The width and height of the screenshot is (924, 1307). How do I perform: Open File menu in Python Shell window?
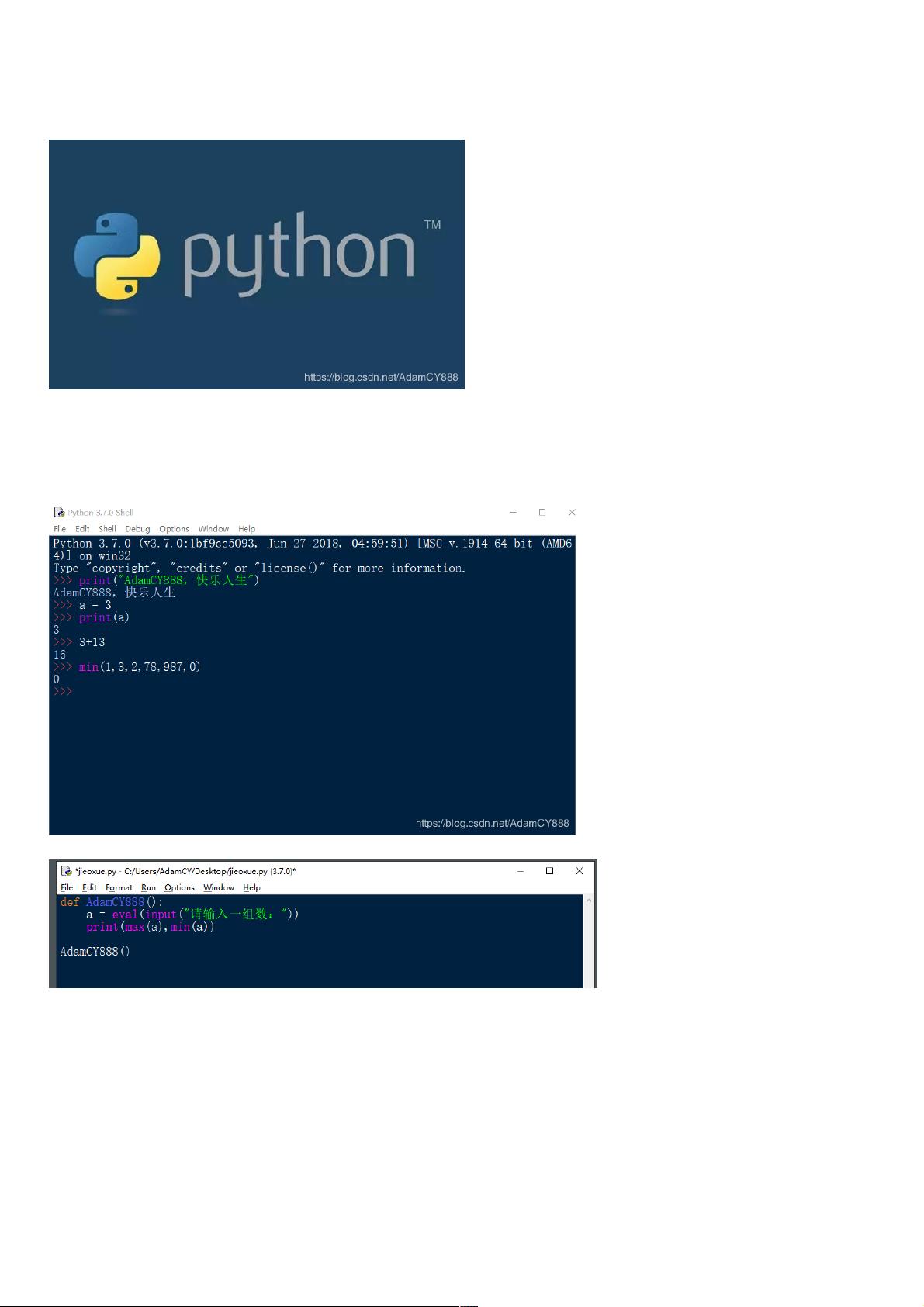60,529
